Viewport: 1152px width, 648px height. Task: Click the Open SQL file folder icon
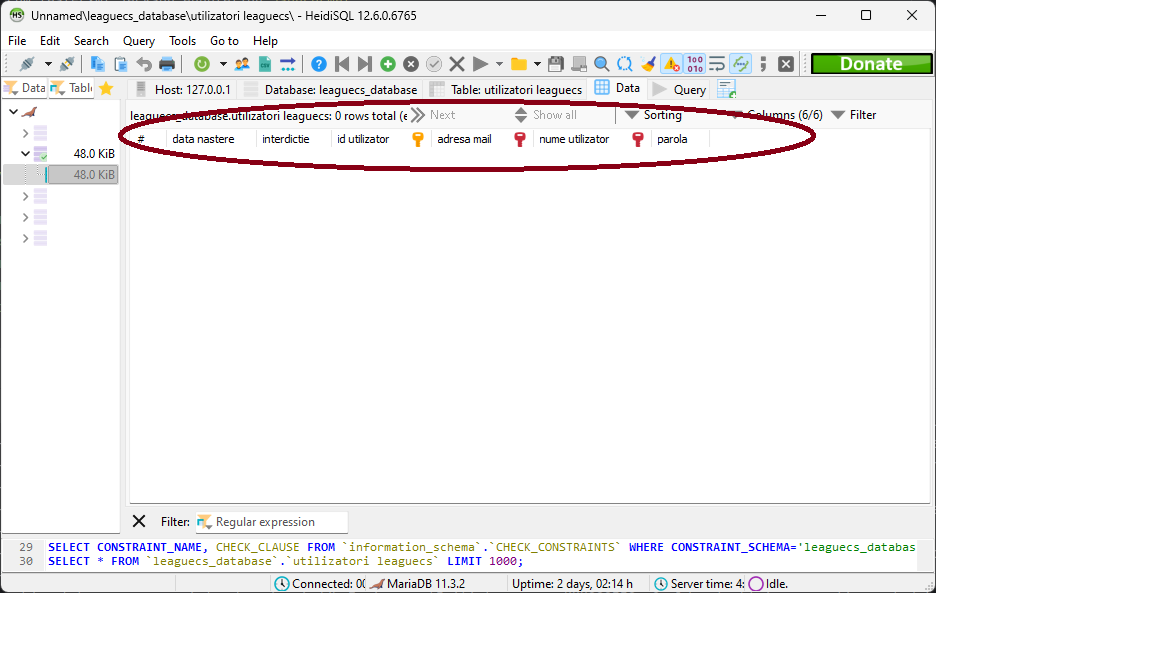point(519,64)
